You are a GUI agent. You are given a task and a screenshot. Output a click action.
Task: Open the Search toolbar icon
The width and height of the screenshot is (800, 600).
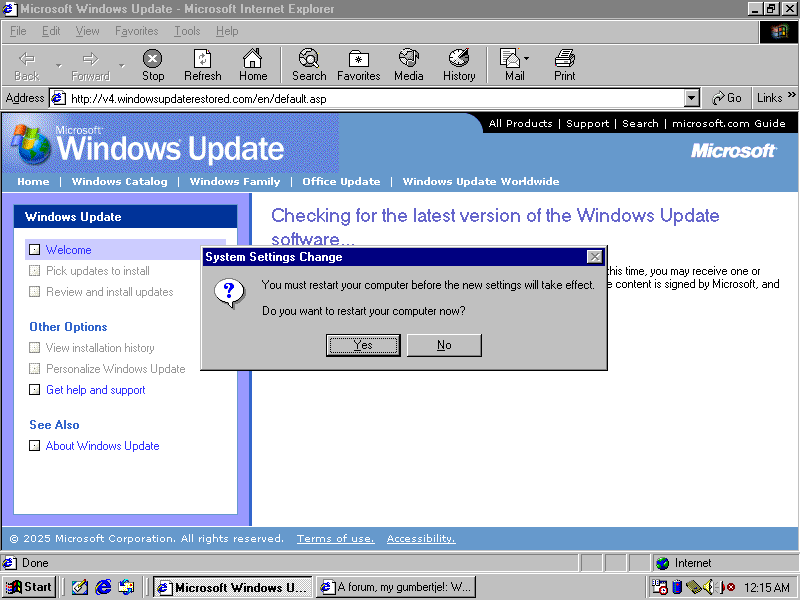[x=309, y=60]
